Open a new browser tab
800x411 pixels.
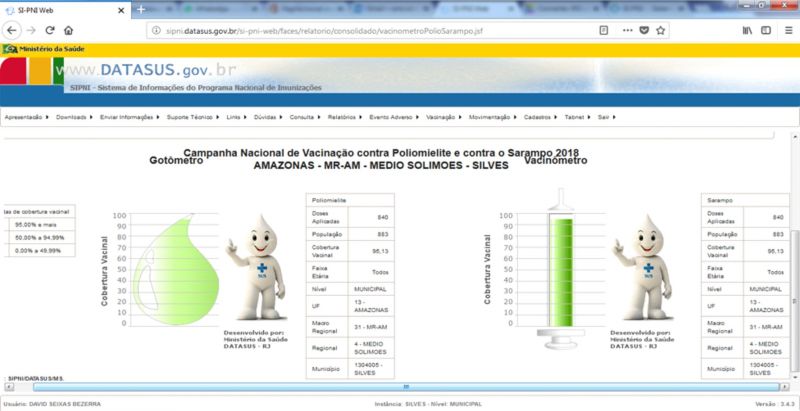coord(141,10)
